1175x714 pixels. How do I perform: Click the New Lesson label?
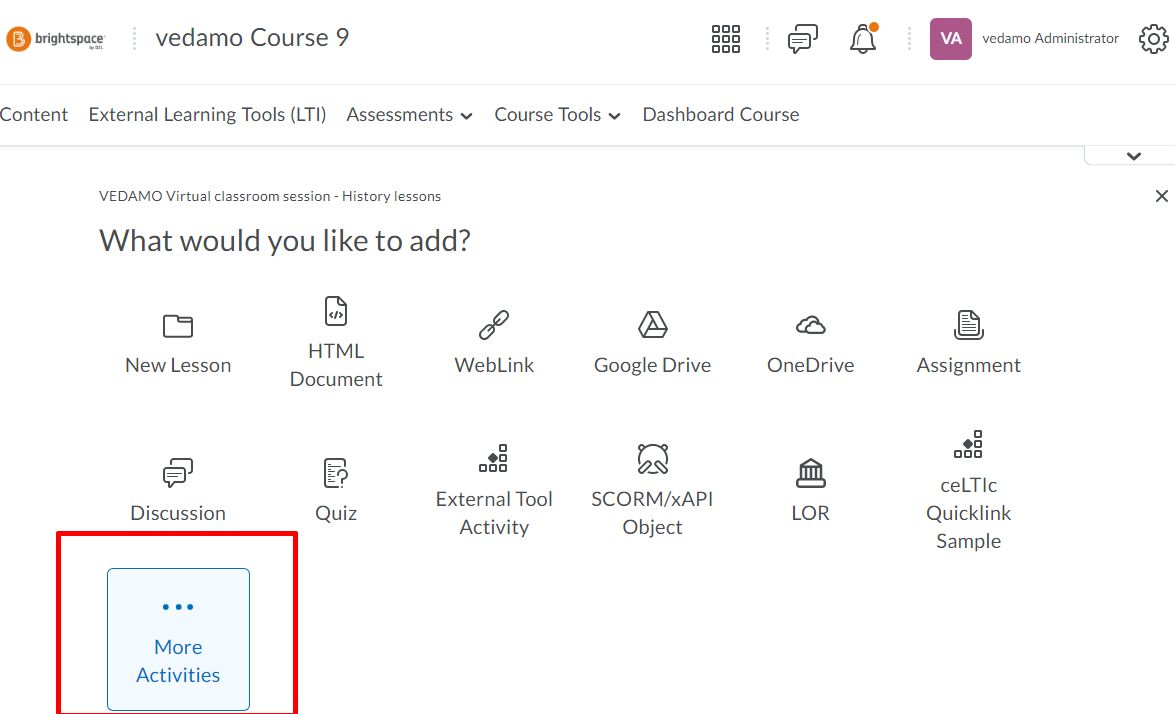178,365
